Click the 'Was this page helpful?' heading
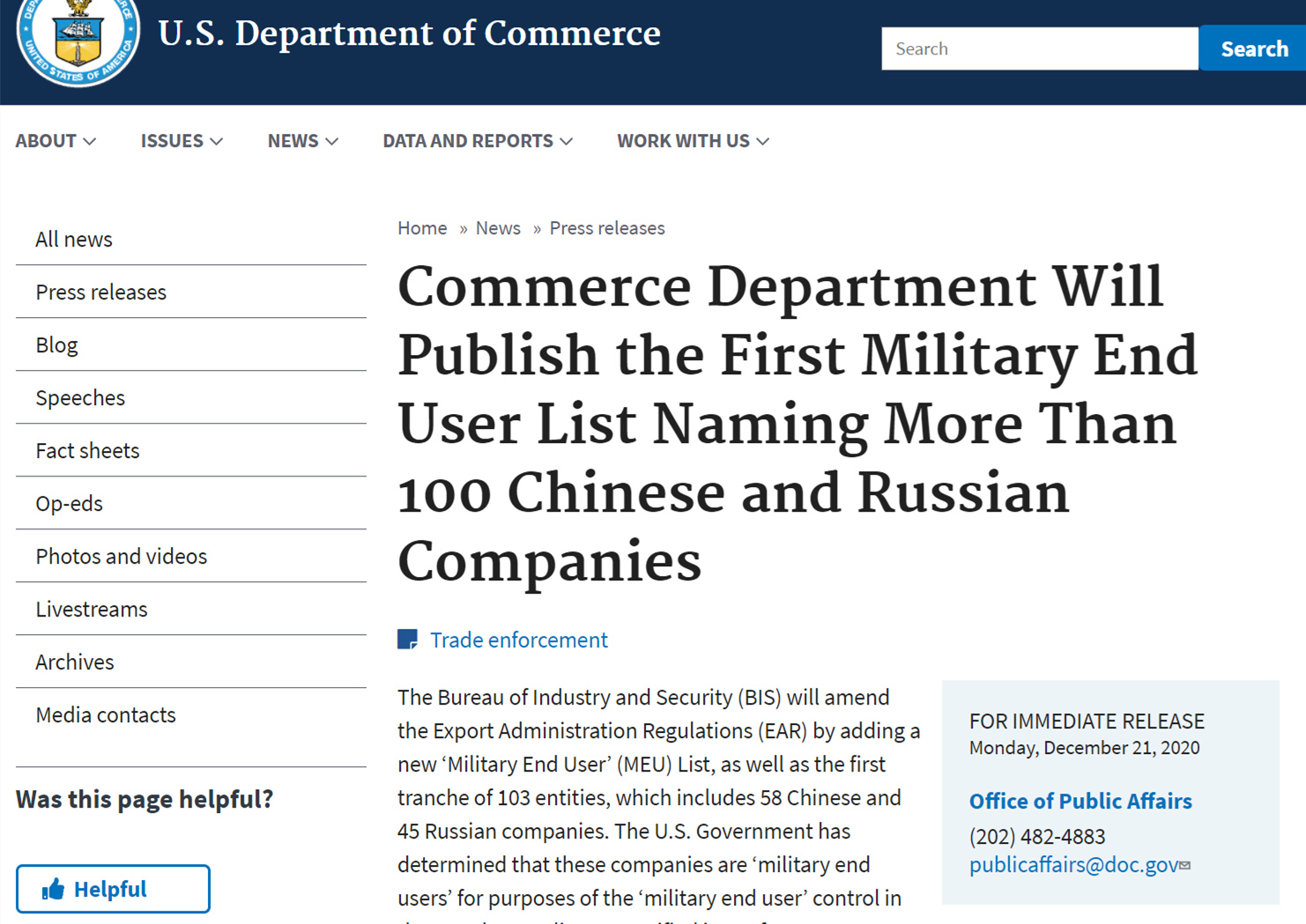 click(x=145, y=799)
